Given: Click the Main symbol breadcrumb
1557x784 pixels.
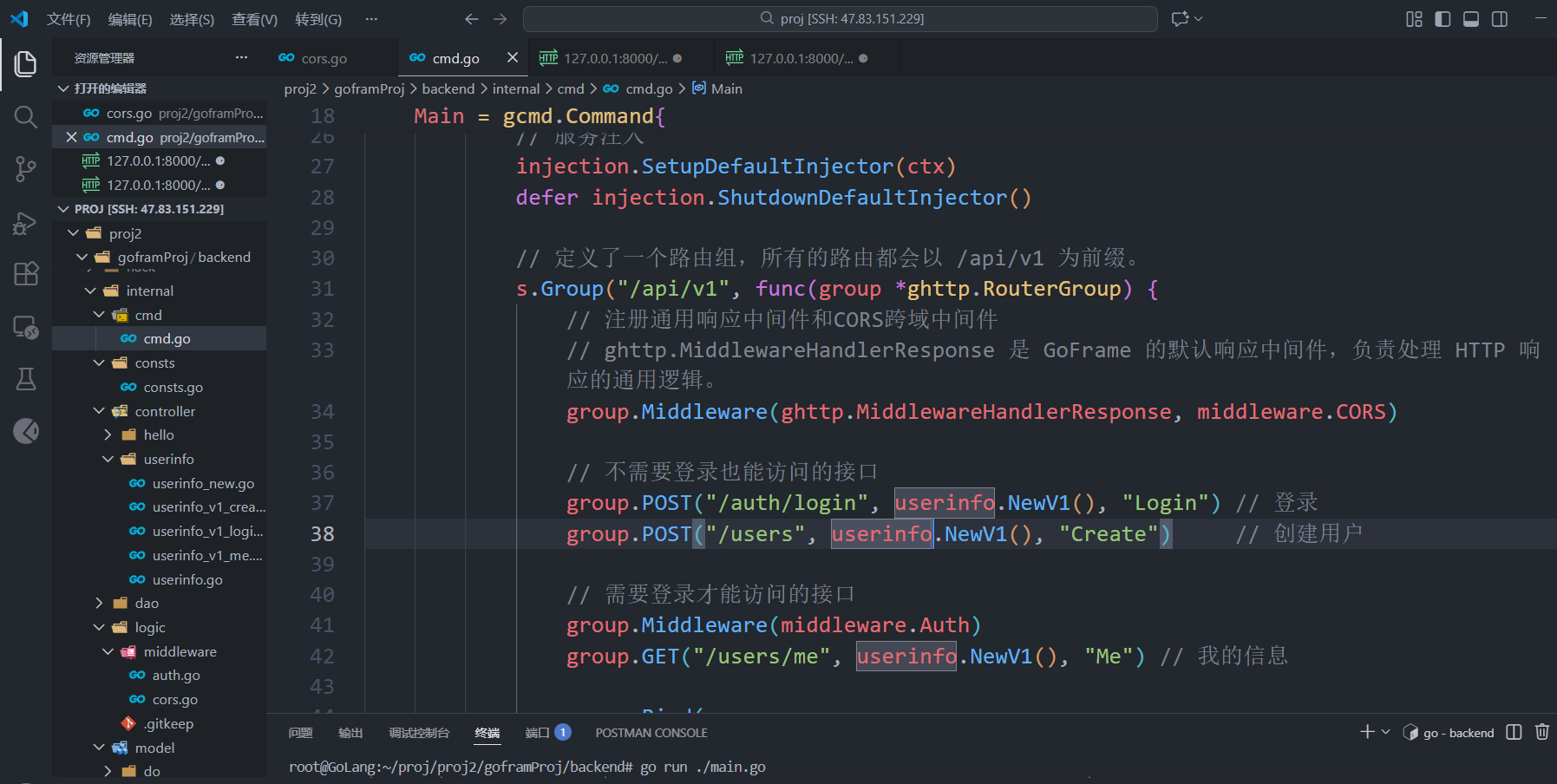Looking at the screenshot, I should [717, 88].
